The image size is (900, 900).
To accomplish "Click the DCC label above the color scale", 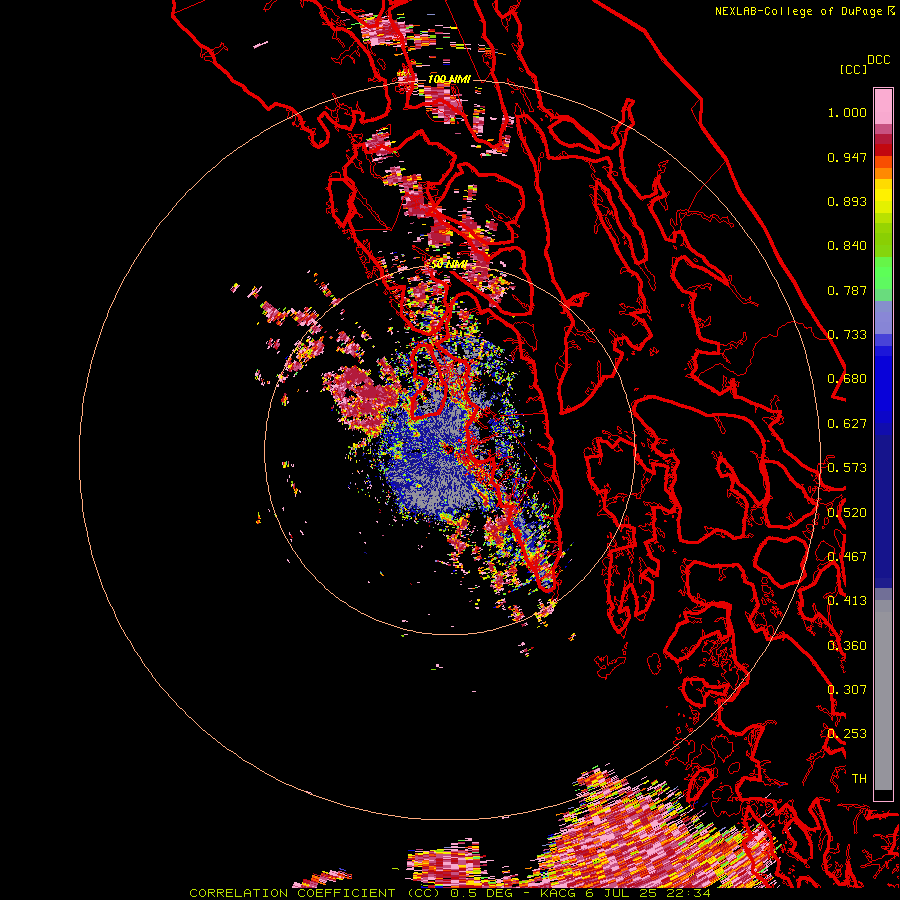I will click(x=878, y=59).
